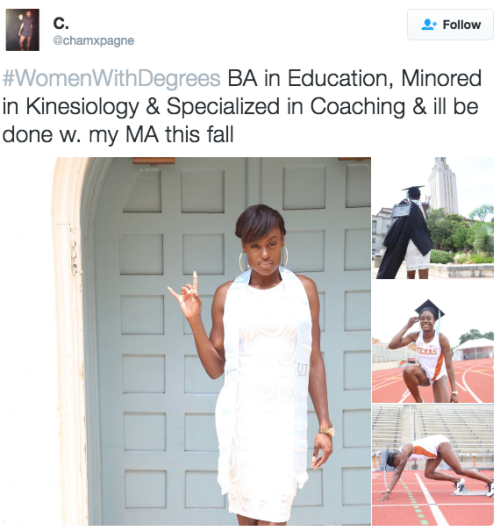Click the gold watch in the main photo

point(327,431)
